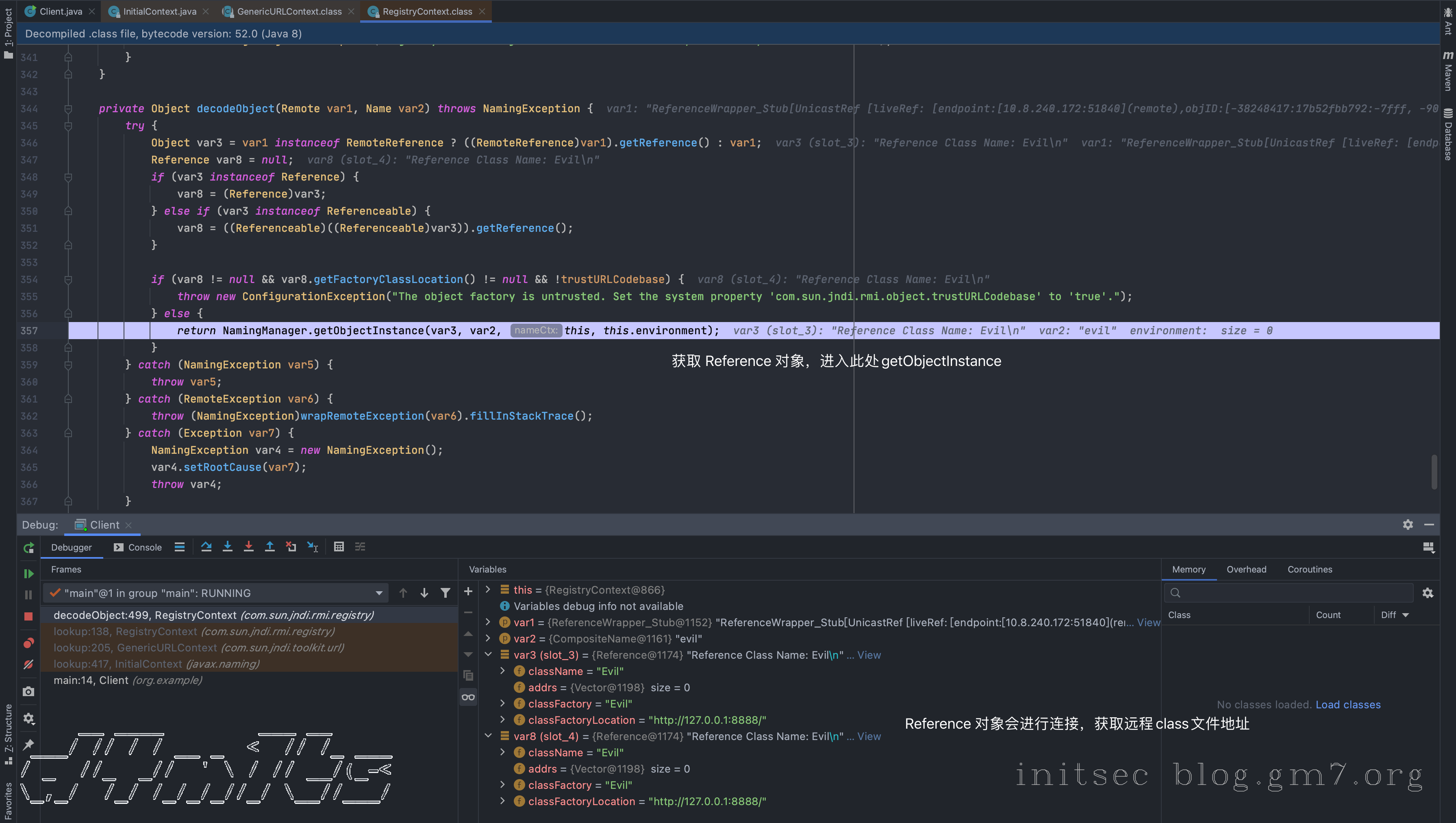Click the Force Step Into red arrow
Image resolution: width=1456 pixels, height=823 pixels.
249,546
